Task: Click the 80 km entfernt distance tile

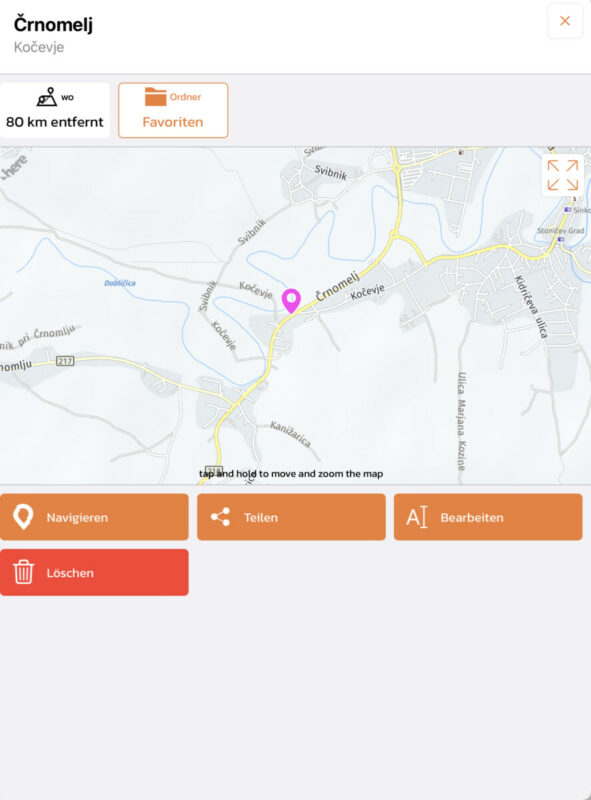Action: point(55,110)
